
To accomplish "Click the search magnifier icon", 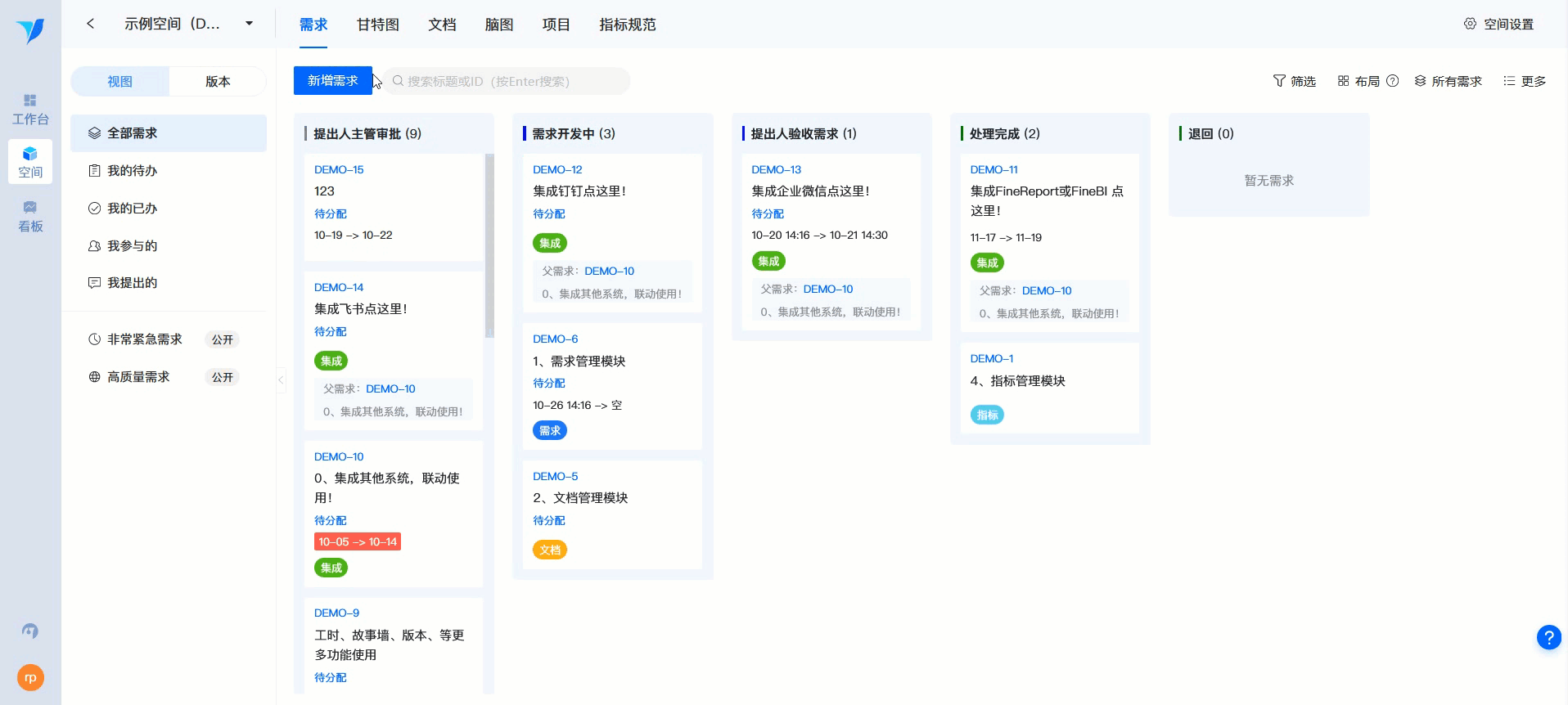I will [398, 81].
